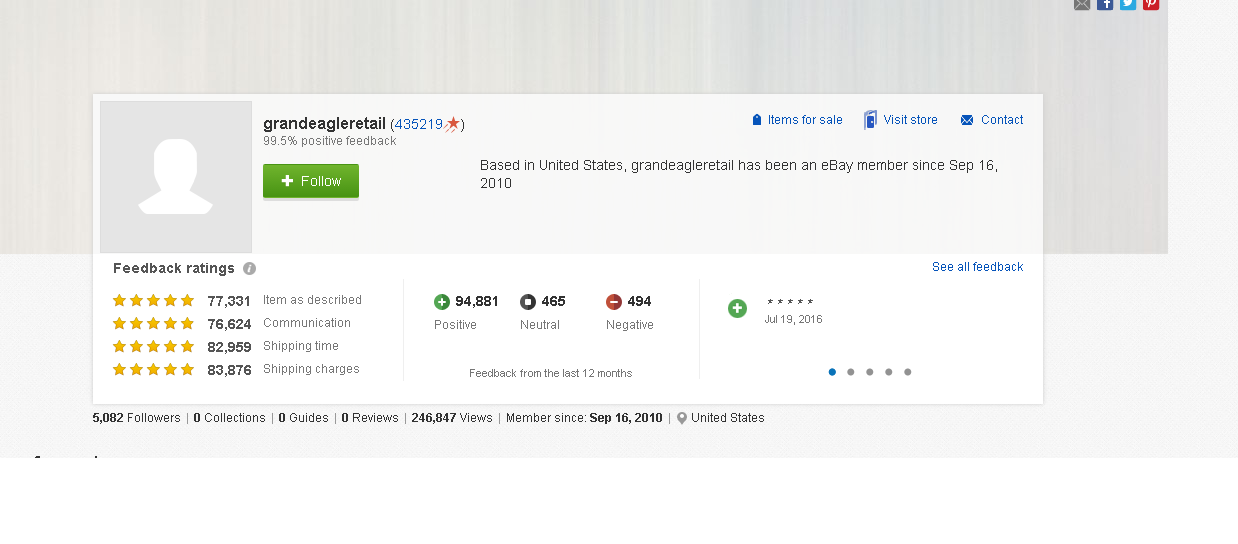
Task: Click the 83,876 rating count
Action: coord(229,370)
